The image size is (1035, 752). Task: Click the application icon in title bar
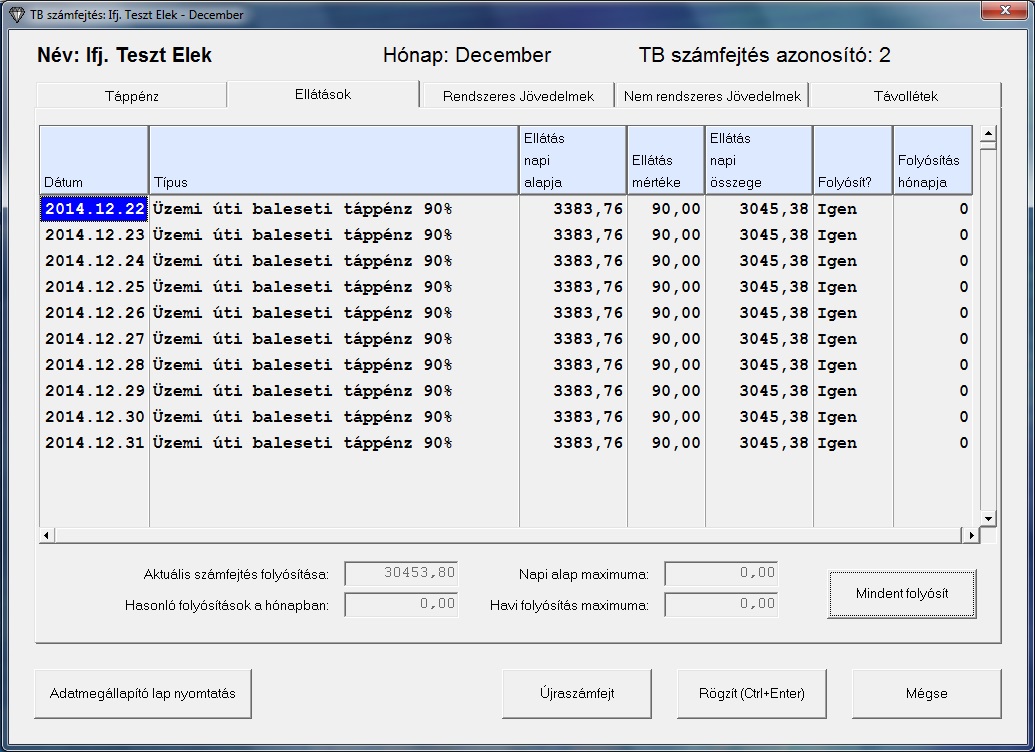pyautogui.click(x=15, y=15)
